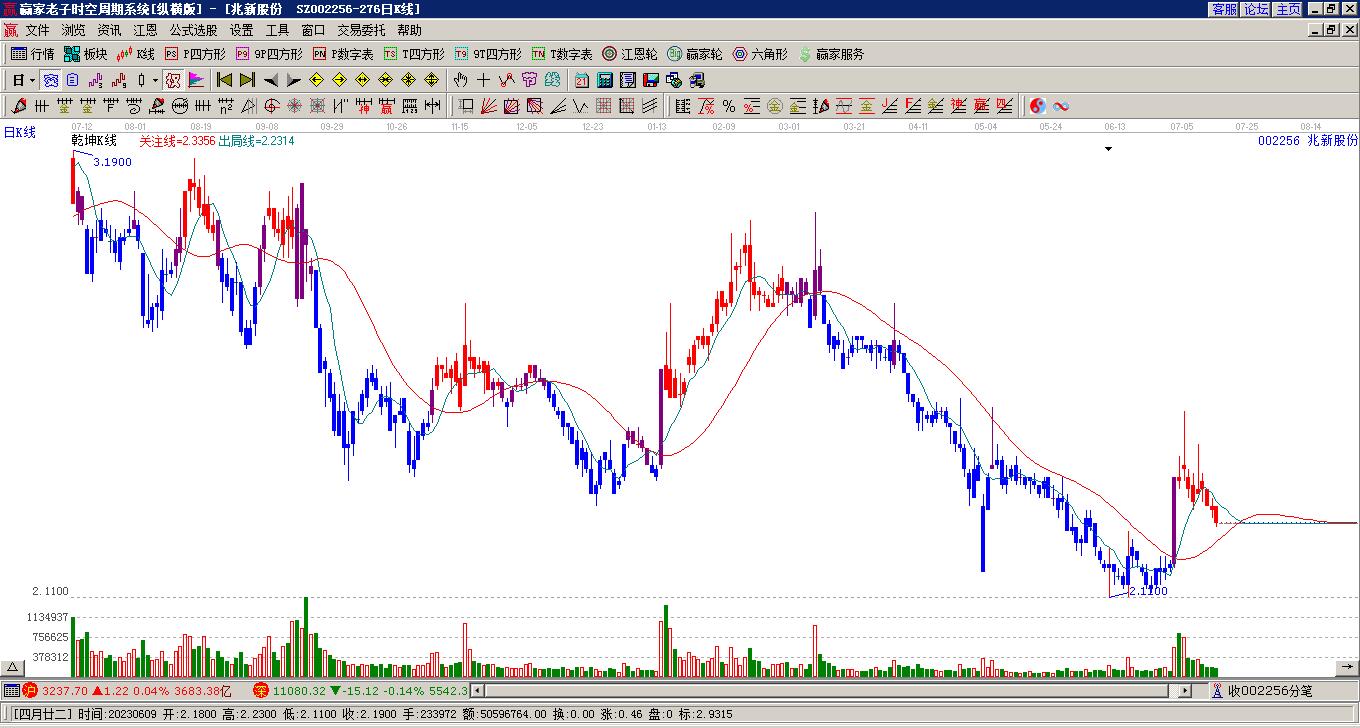
Task: Open the 帮助 menu
Action: click(409, 31)
